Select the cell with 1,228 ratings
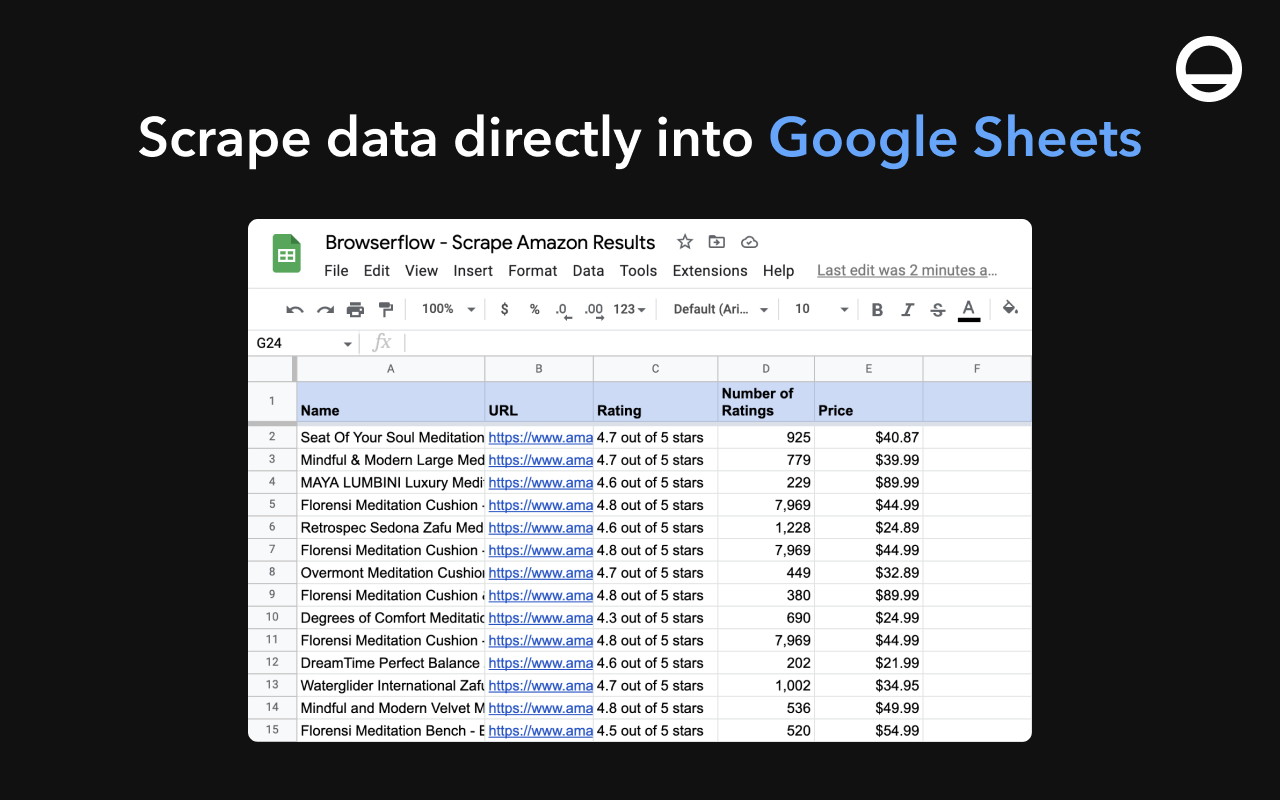 click(766, 527)
